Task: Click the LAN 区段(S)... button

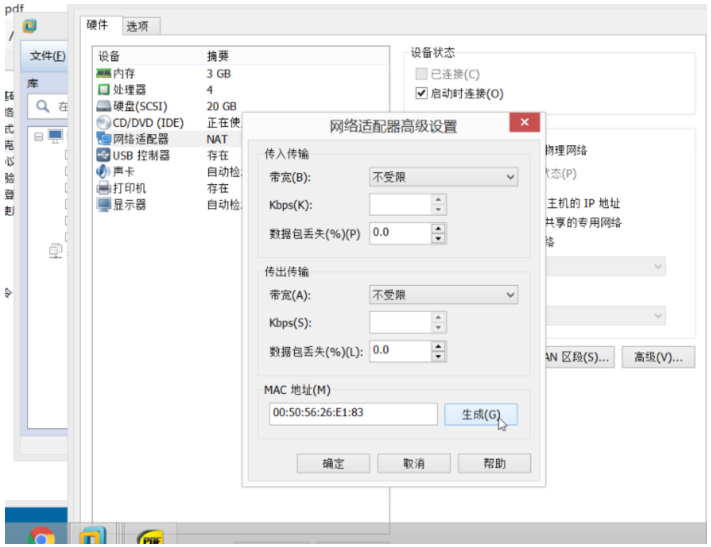Action: [580, 357]
